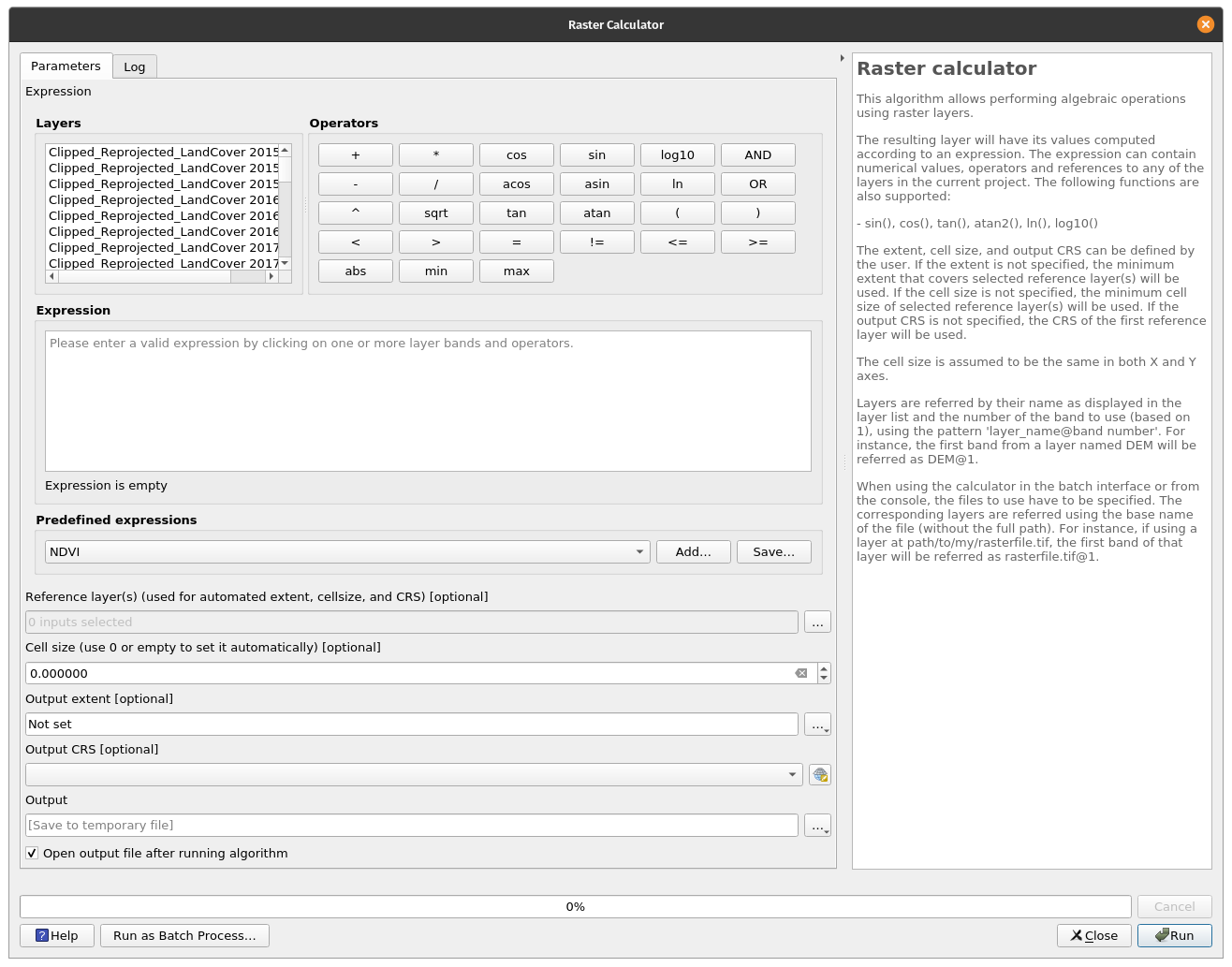Insert the equals operator
Screen dimensions: 1232x967
[x=517, y=242]
